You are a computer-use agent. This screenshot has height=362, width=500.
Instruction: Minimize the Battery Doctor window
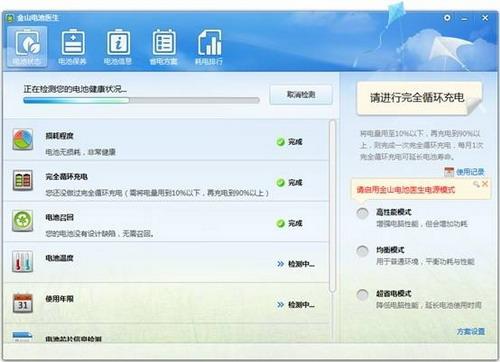(x=464, y=19)
